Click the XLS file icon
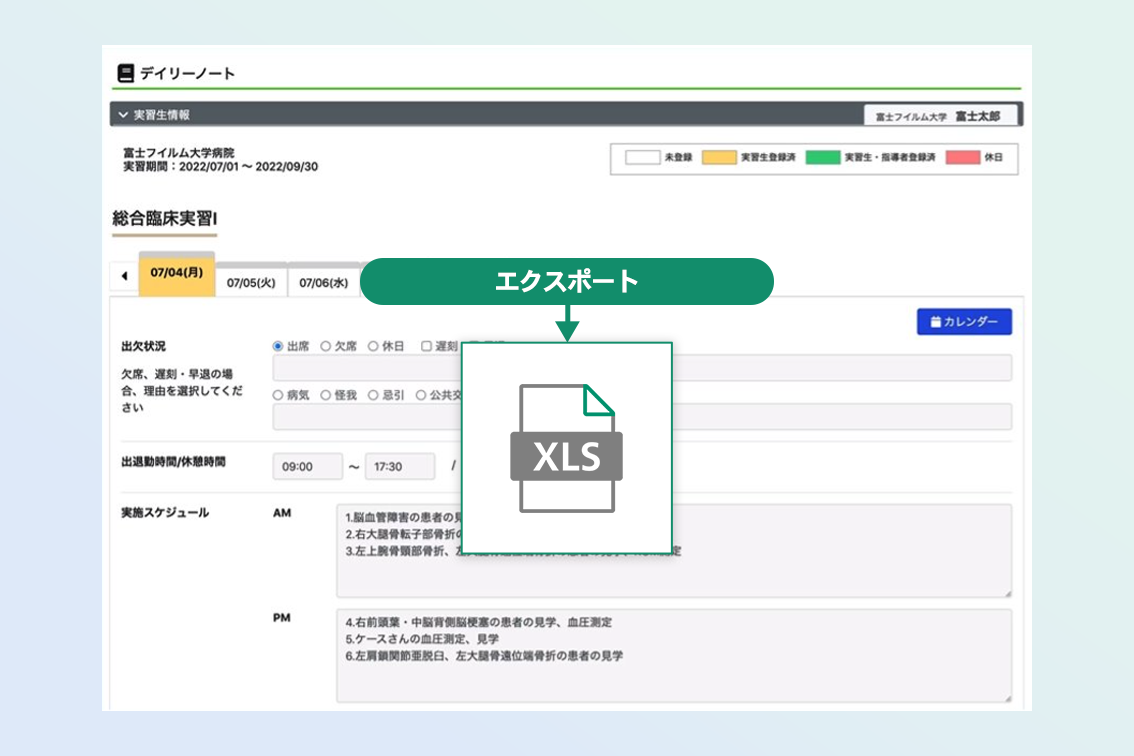This screenshot has height=756, width=1134. coord(567,447)
